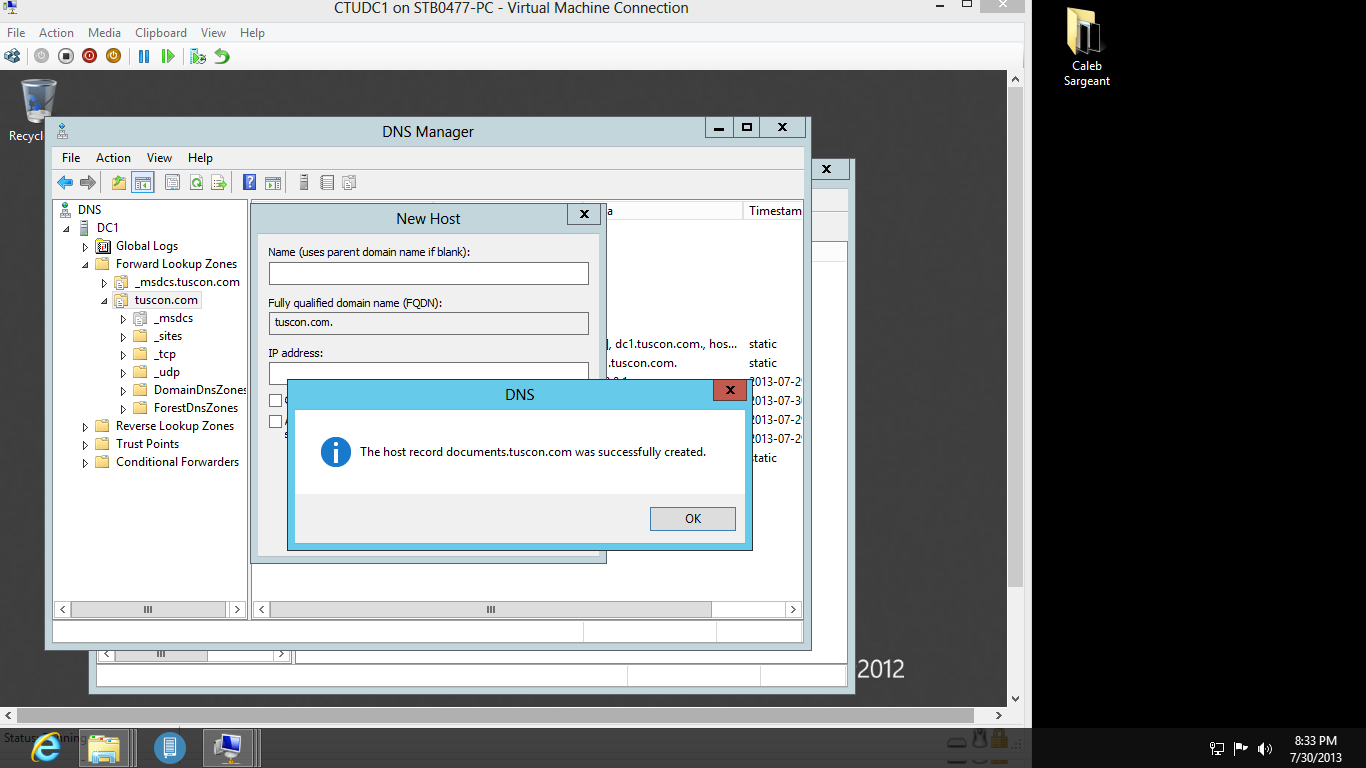
Task: Click the green Revert arrow icon
Action: [222, 56]
